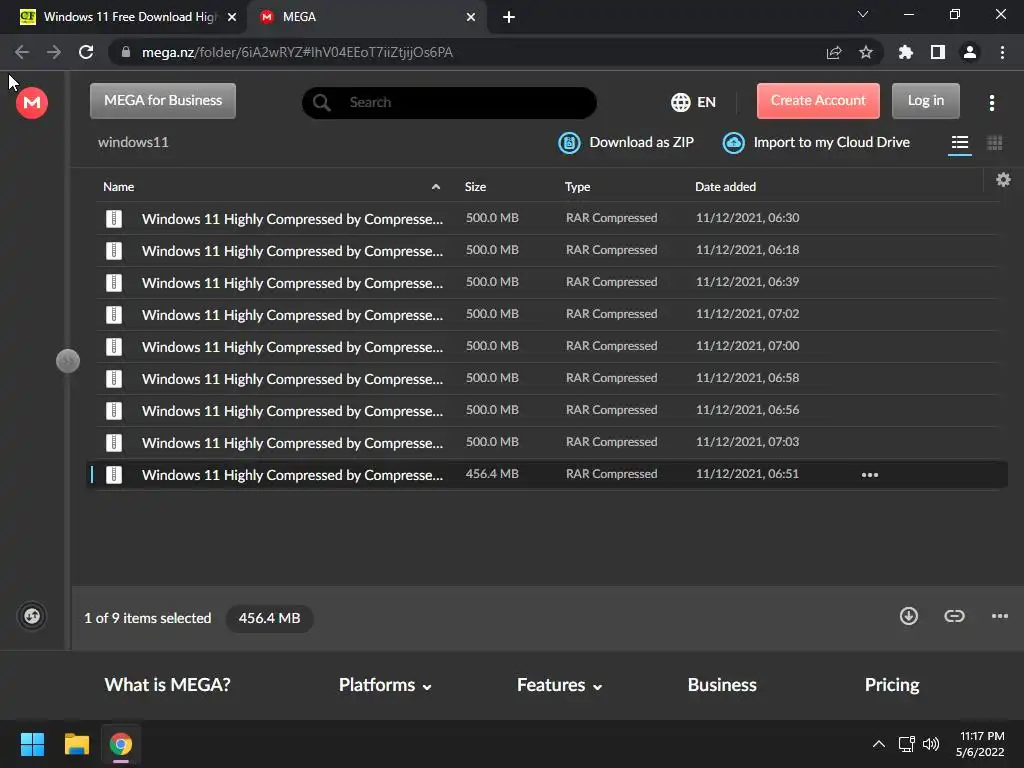Close the MEGA browser tab
The image size is (1024, 768).
point(471,17)
